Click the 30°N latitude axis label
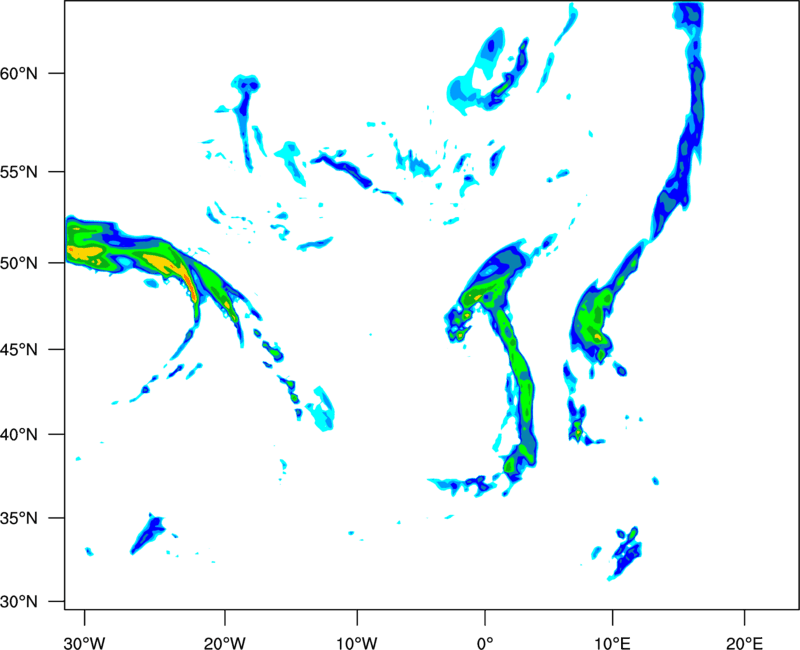This screenshot has height=650, width=800. [x=19, y=602]
